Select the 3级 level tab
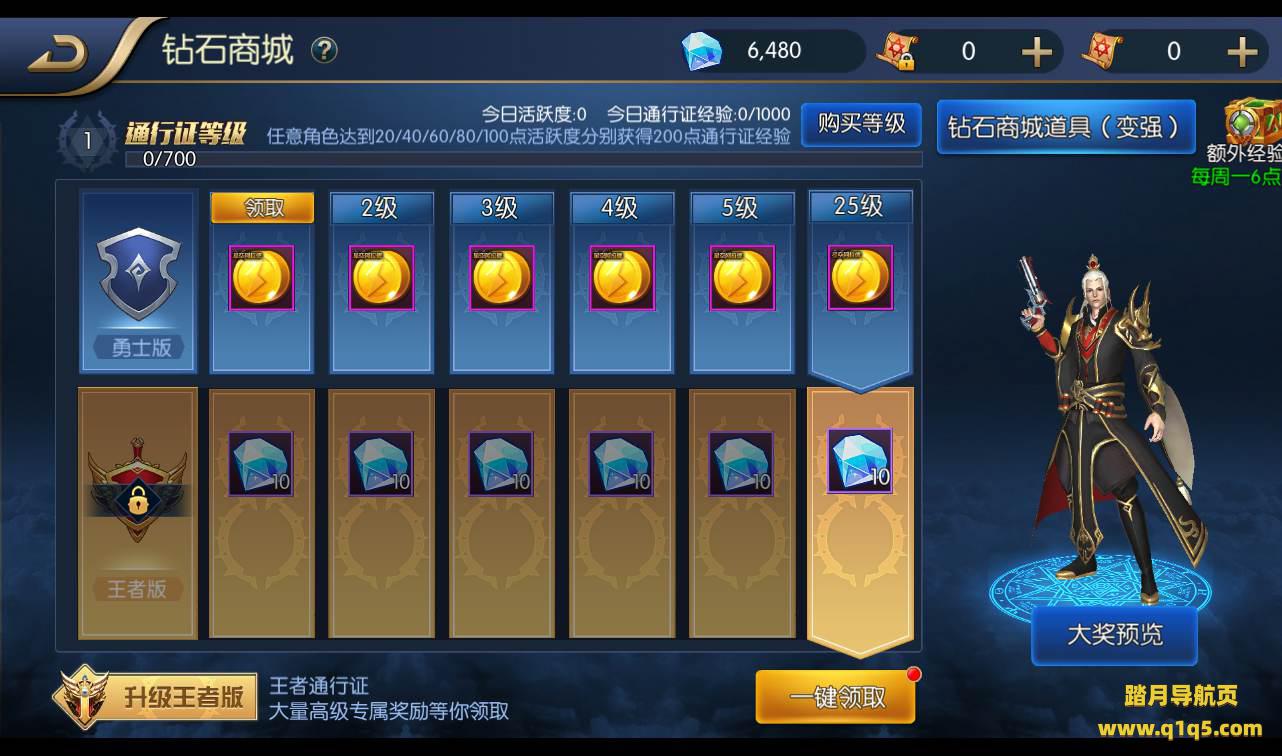The width and height of the screenshot is (1282, 756). pos(501,208)
